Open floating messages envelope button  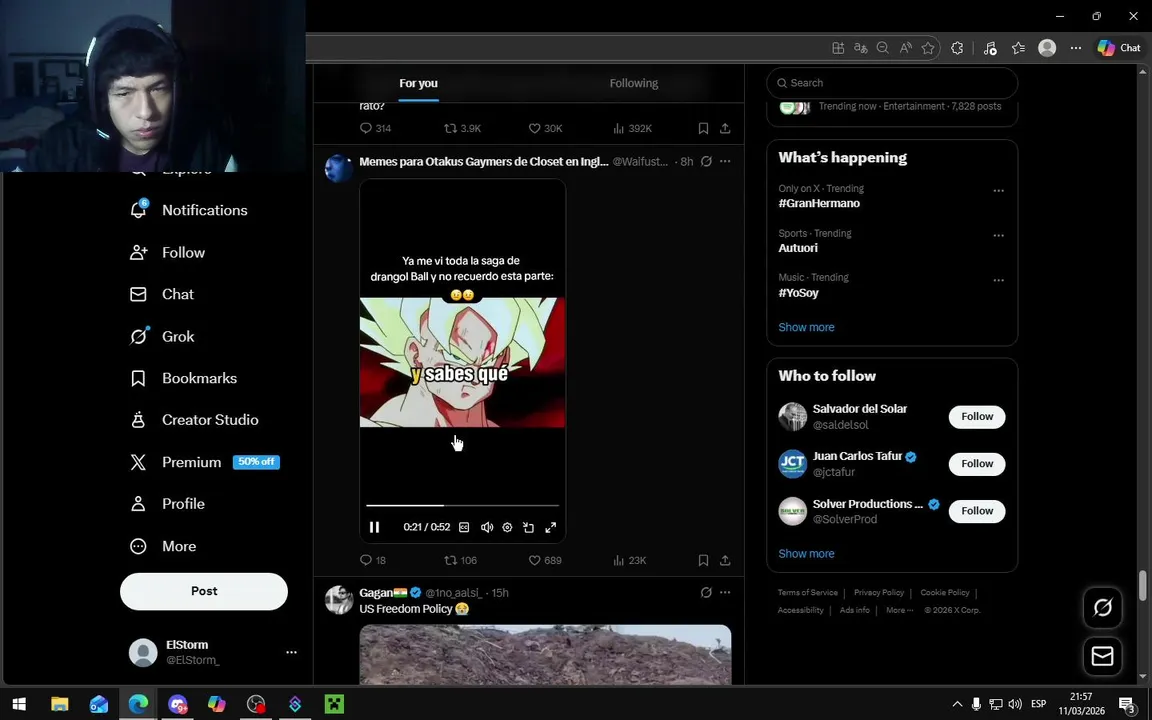click(1102, 656)
